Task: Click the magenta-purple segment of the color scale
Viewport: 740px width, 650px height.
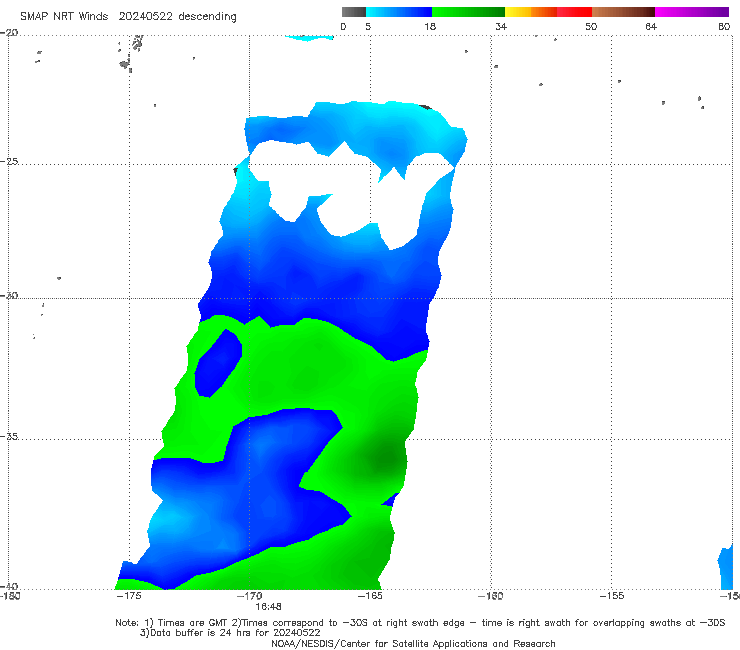Action: [692, 12]
